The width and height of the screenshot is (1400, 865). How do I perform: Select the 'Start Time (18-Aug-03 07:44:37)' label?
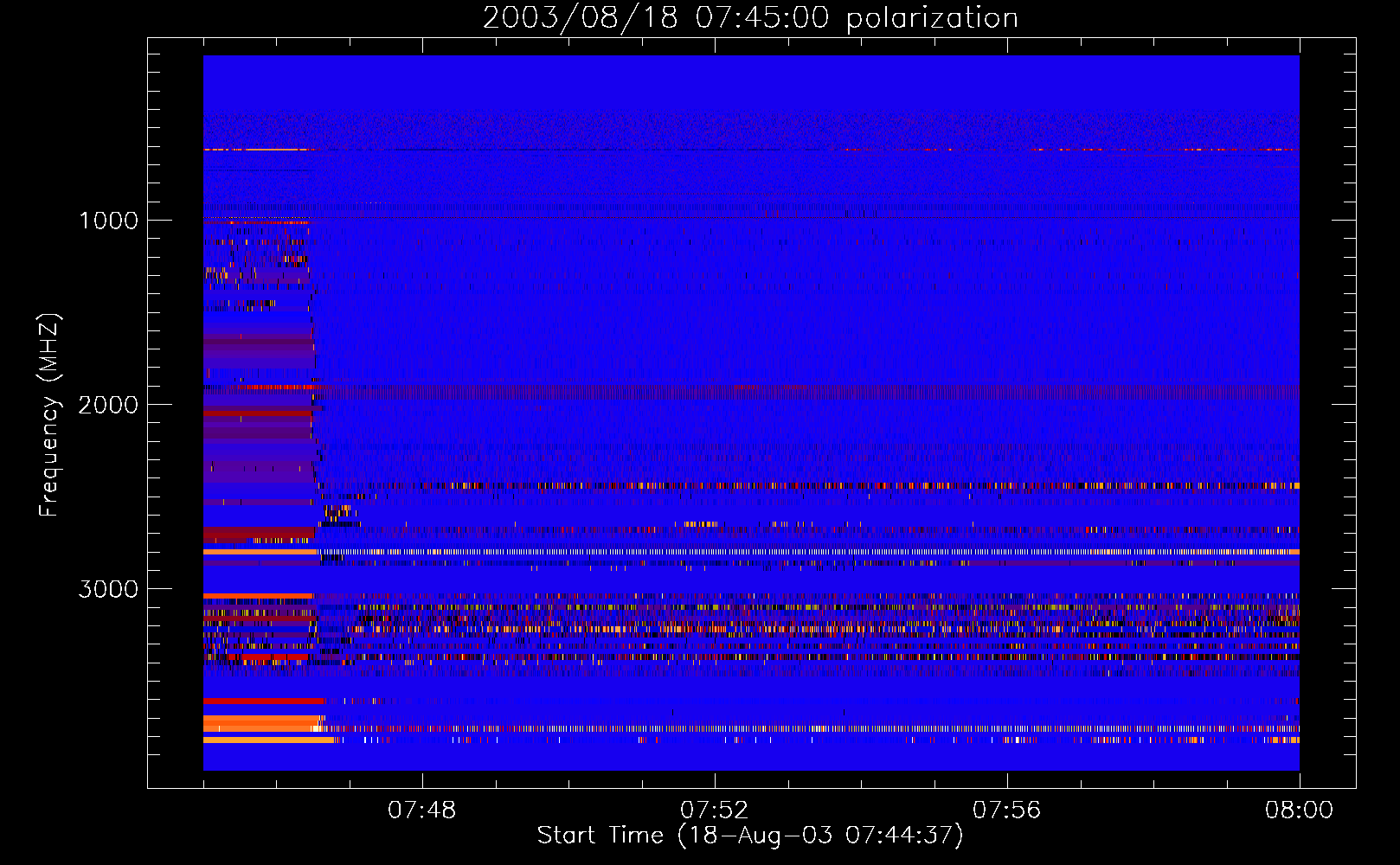point(750,836)
